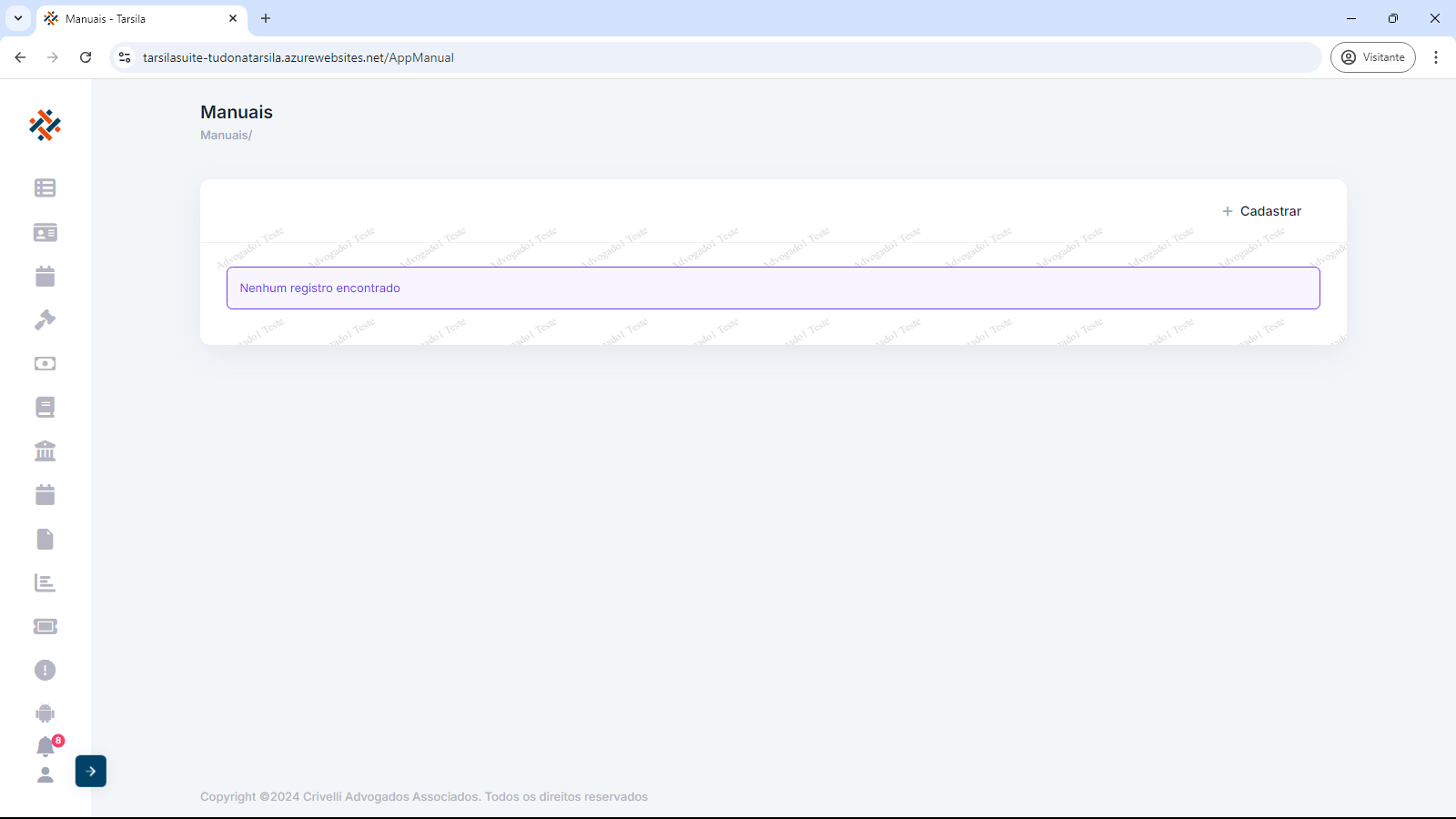The height and width of the screenshot is (819, 1456).
Task: Click the browser address bar URL
Action: coord(298,57)
